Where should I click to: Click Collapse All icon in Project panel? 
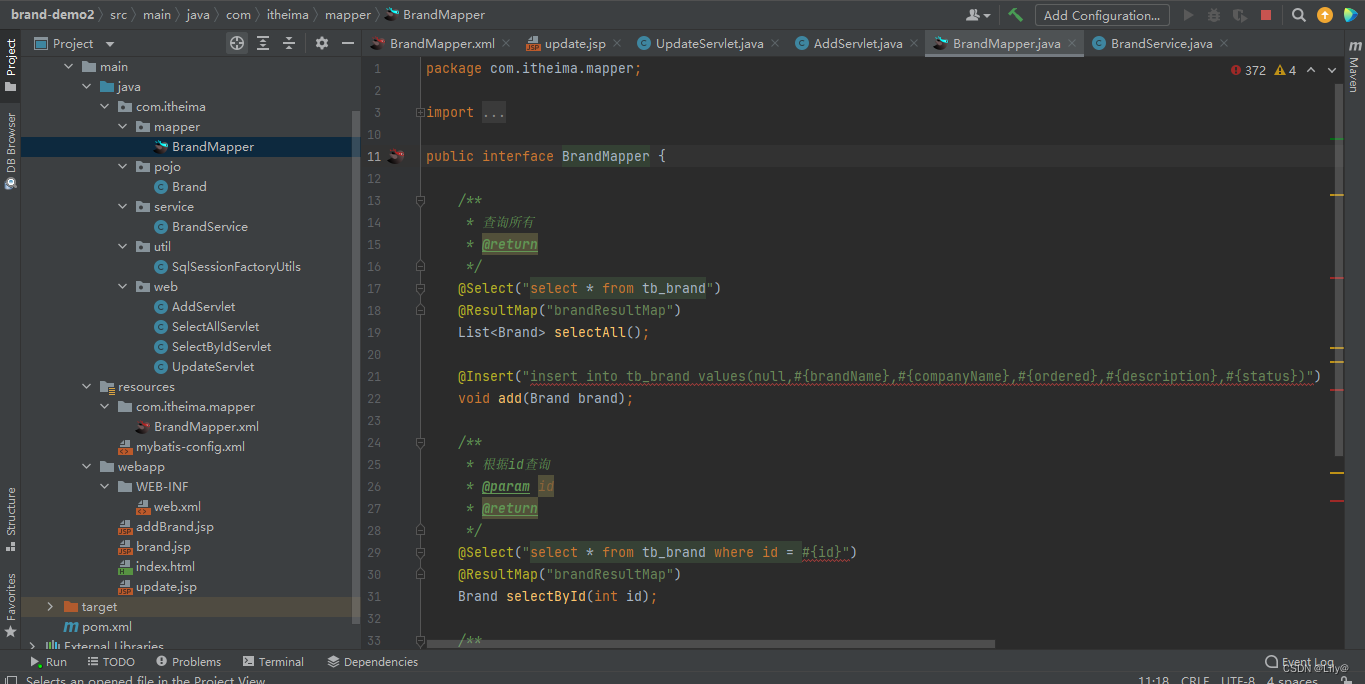(289, 43)
